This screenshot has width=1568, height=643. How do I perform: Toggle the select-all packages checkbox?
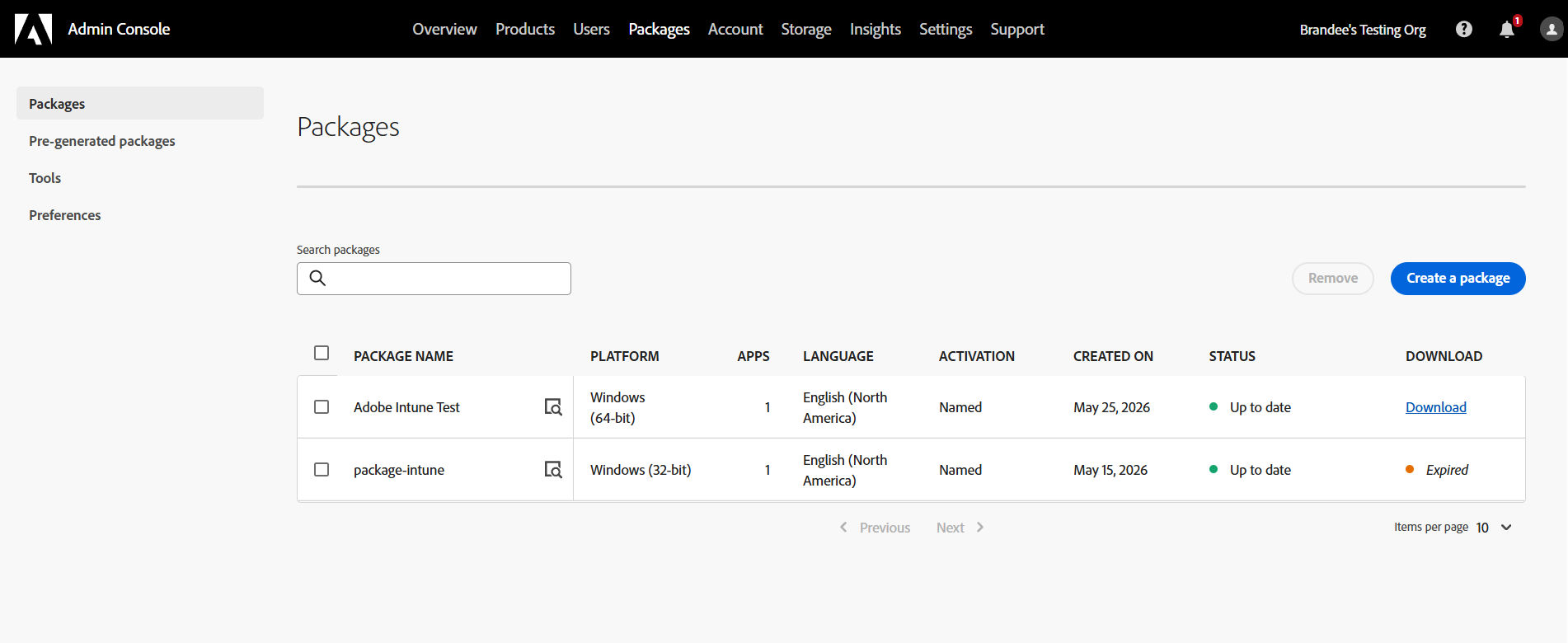(x=322, y=353)
